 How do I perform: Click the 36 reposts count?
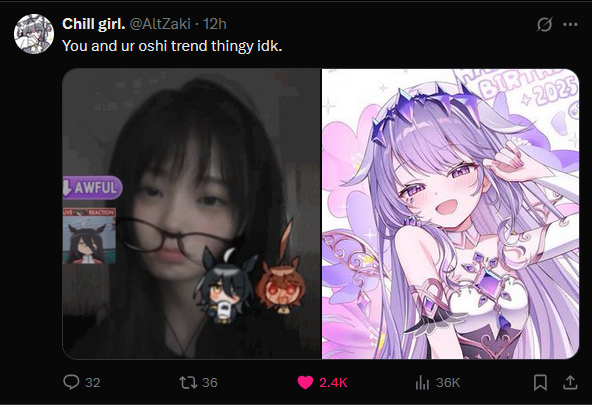(x=210, y=383)
